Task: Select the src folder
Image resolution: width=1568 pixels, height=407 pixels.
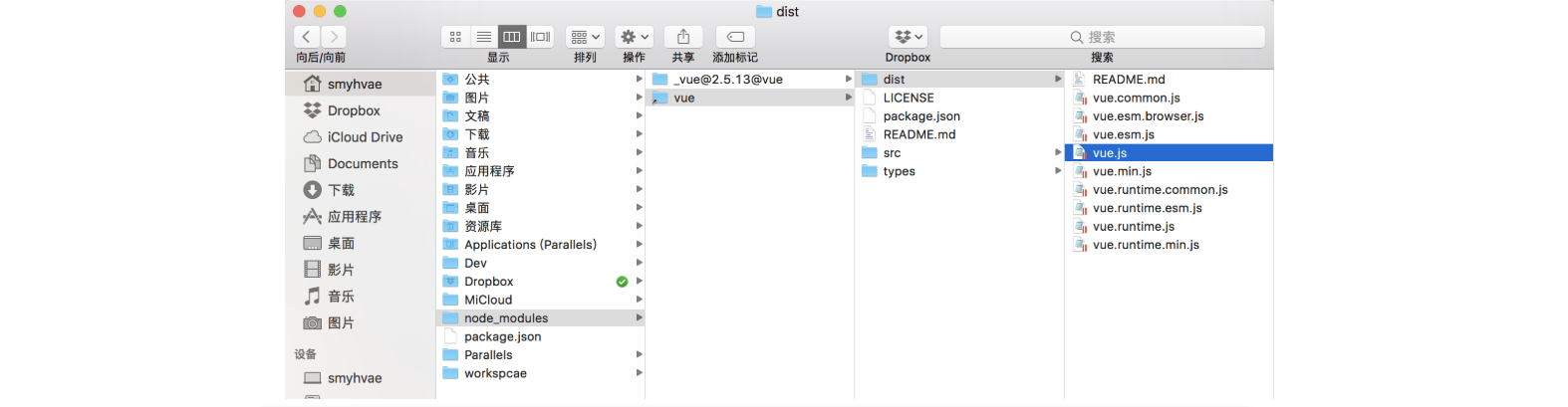Action: point(959,152)
